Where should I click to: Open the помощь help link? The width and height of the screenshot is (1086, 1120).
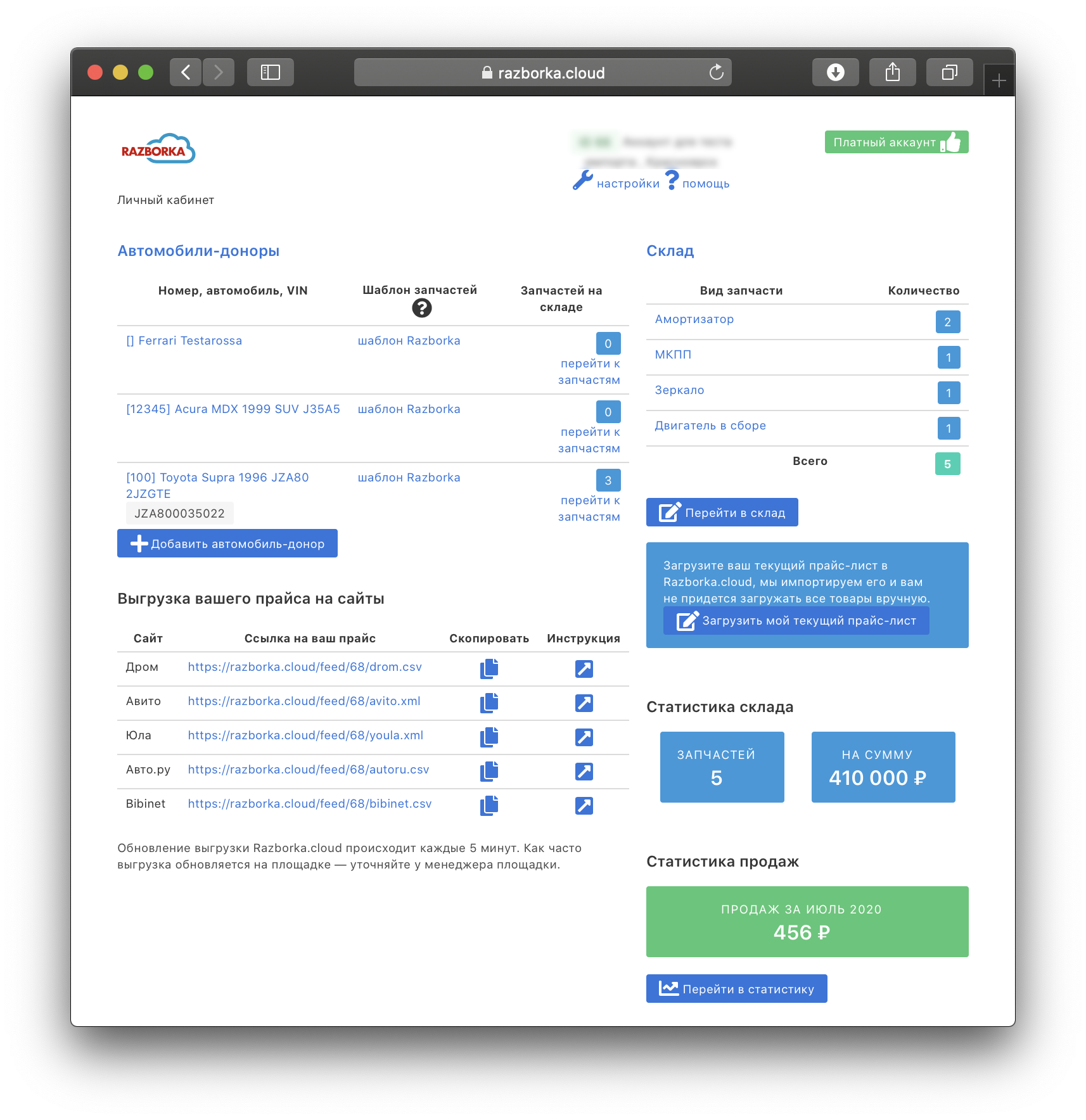tap(705, 184)
